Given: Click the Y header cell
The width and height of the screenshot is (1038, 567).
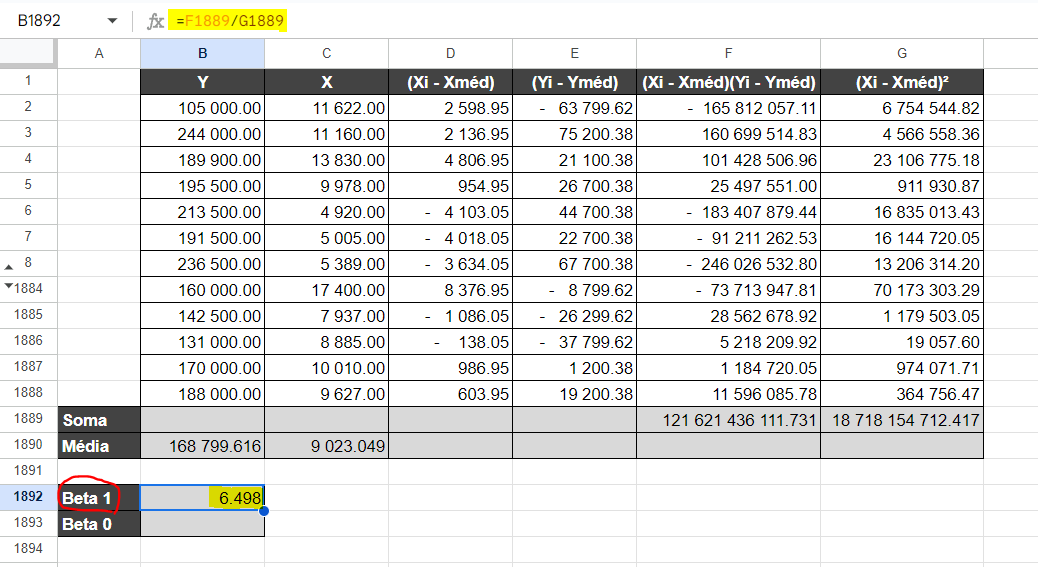Looking at the screenshot, I should tap(203, 82).
